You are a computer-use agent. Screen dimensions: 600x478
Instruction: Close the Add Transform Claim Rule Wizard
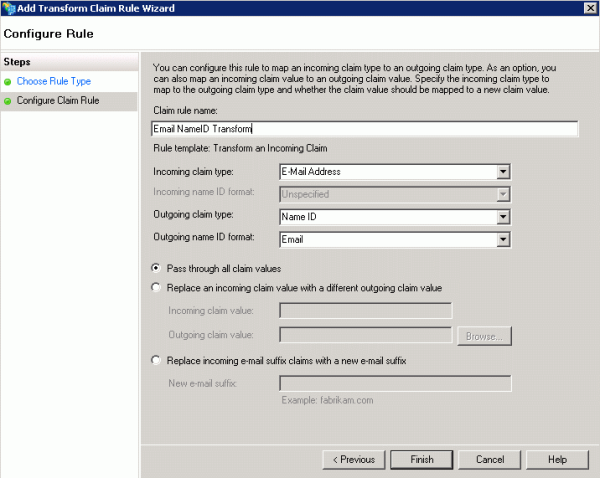tap(590, 8)
